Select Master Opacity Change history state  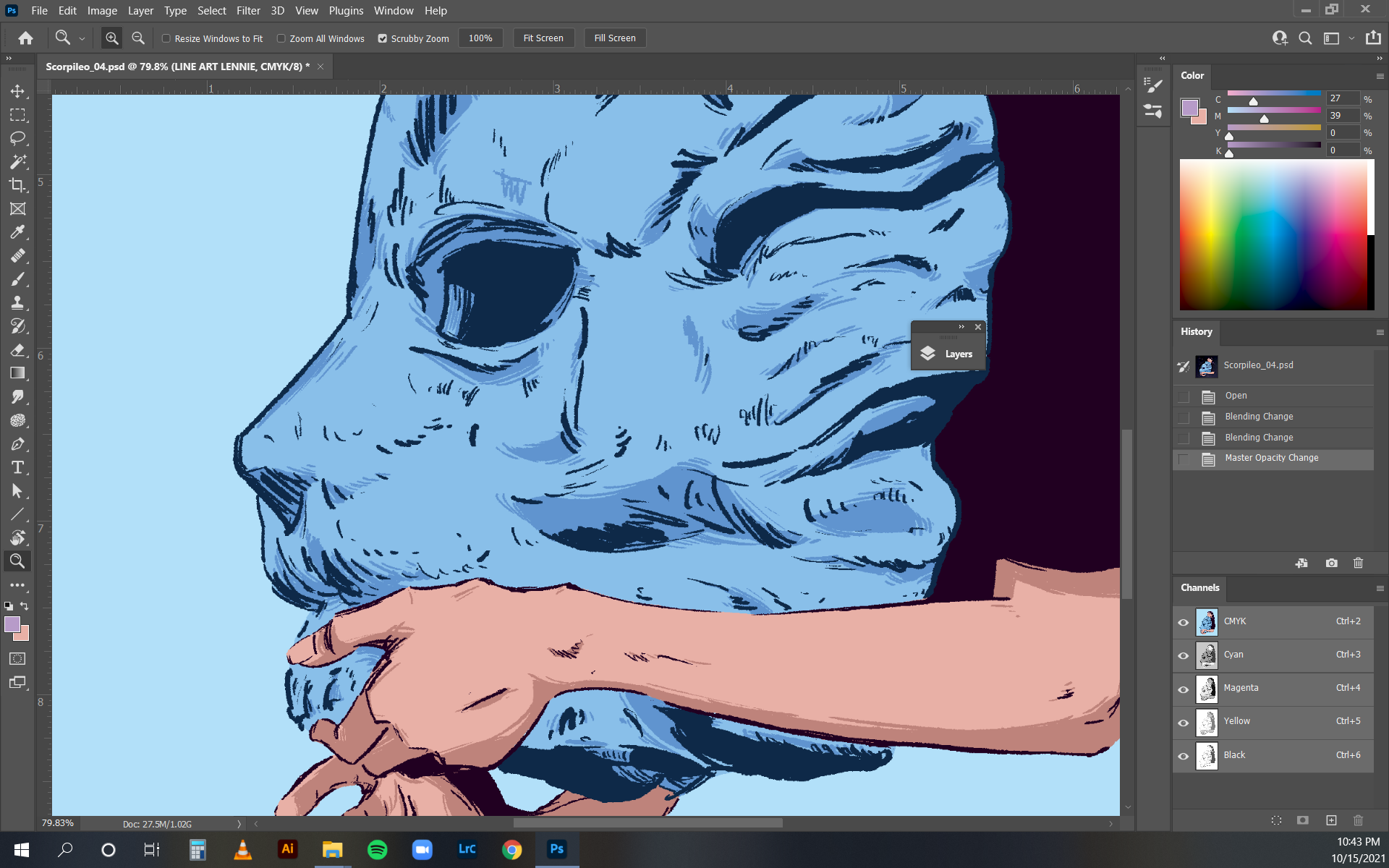1273,459
